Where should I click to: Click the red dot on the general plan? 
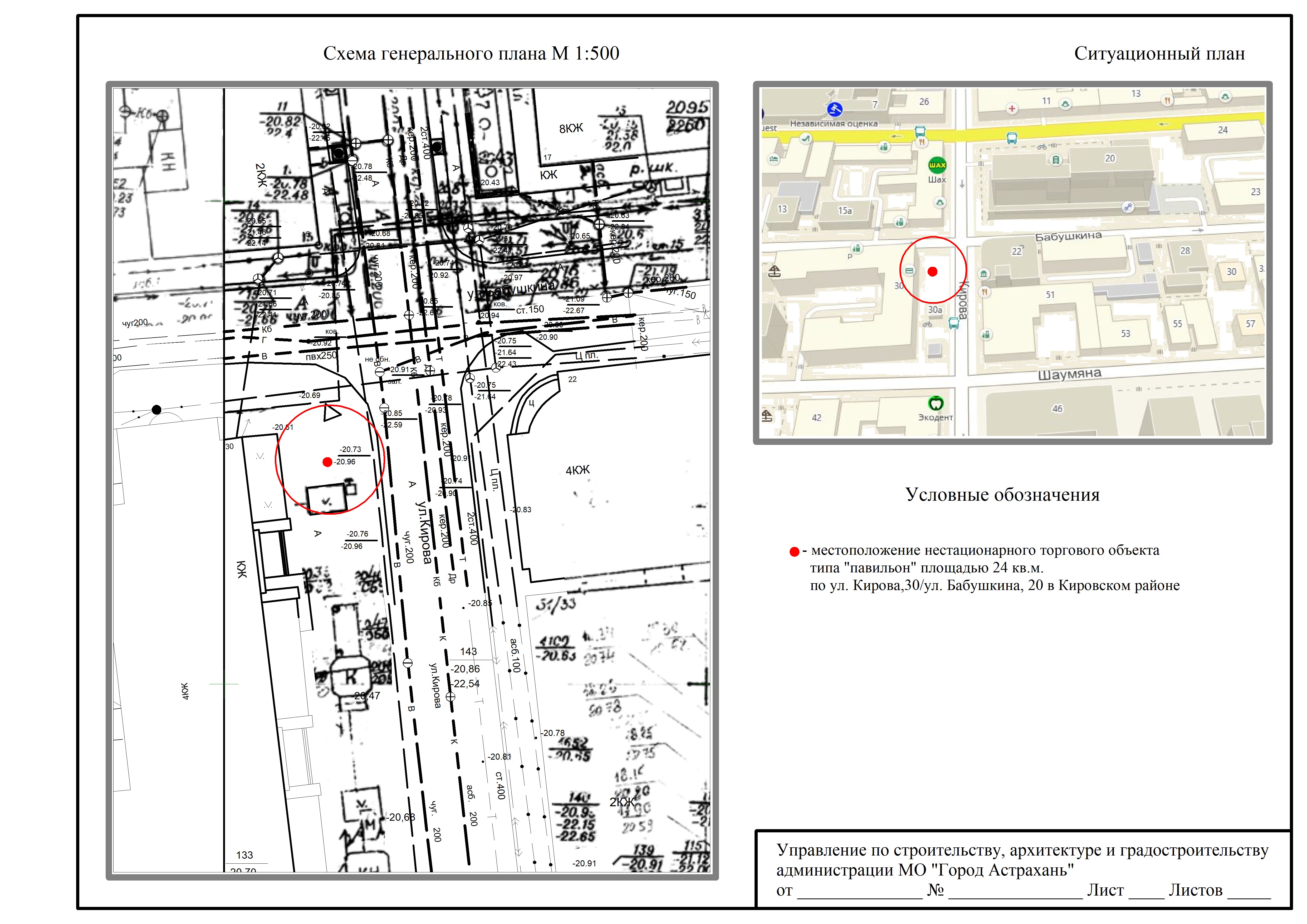click(x=327, y=462)
